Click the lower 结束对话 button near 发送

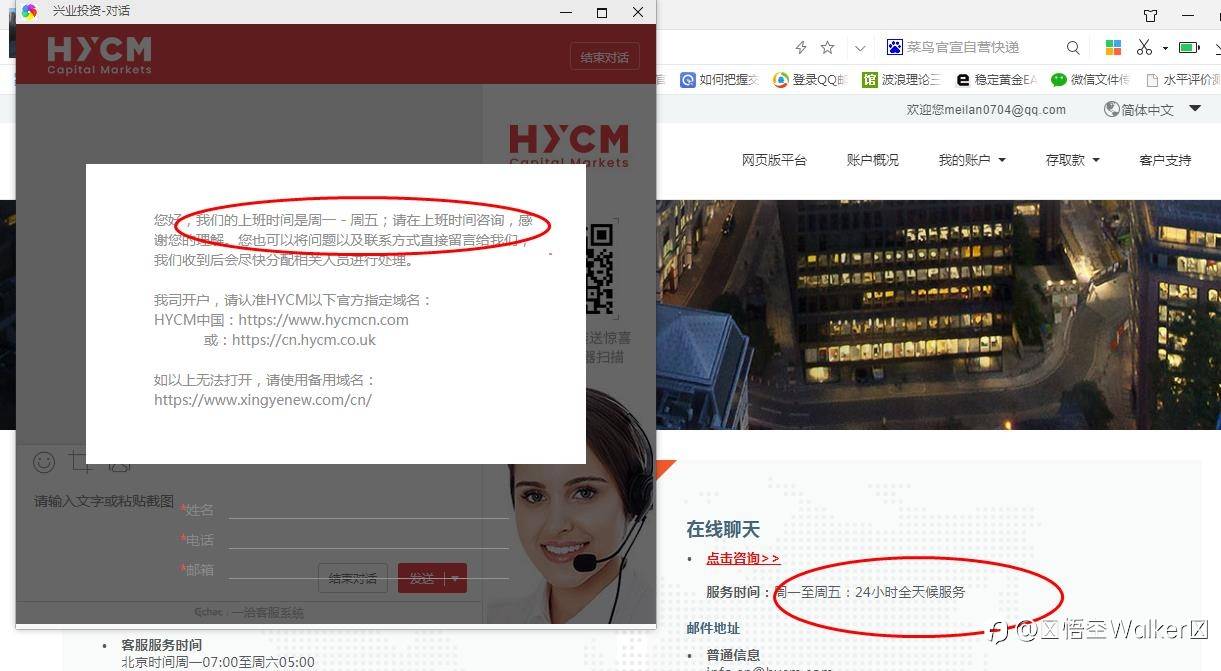[x=353, y=578]
